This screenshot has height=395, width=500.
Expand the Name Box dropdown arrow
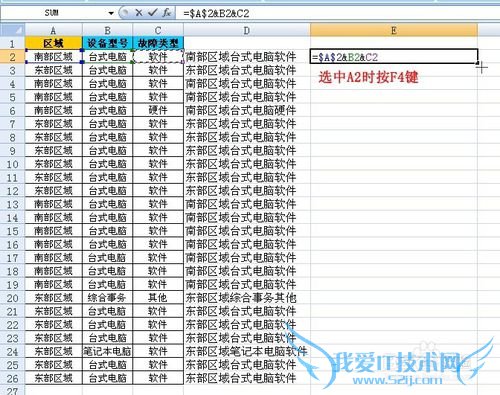coord(111,13)
